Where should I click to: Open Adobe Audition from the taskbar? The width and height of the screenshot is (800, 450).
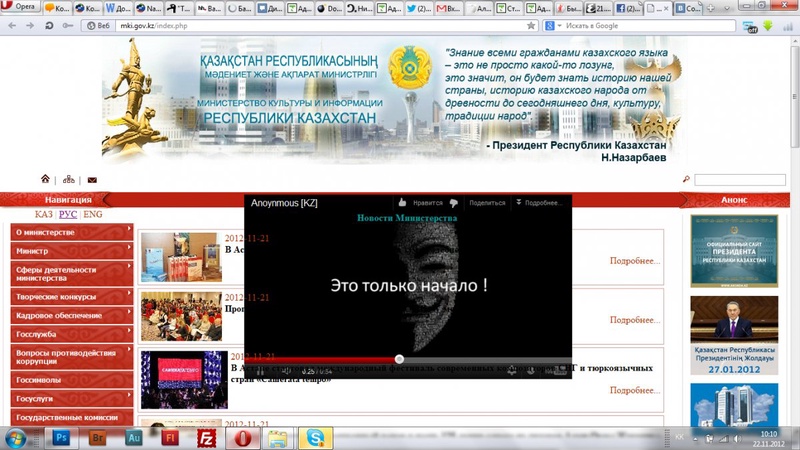[x=133, y=437]
